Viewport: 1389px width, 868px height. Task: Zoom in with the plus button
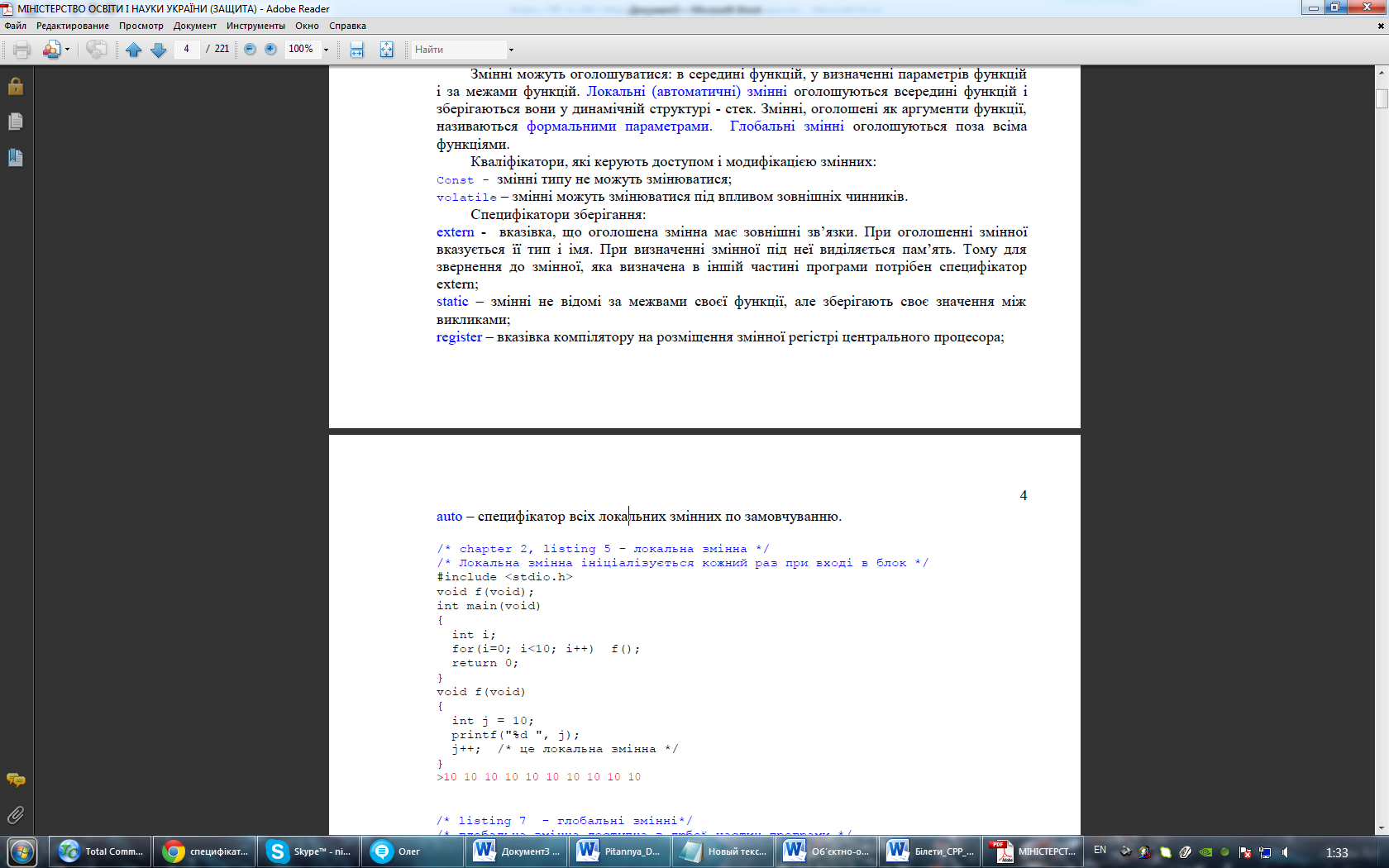(270, 50)
